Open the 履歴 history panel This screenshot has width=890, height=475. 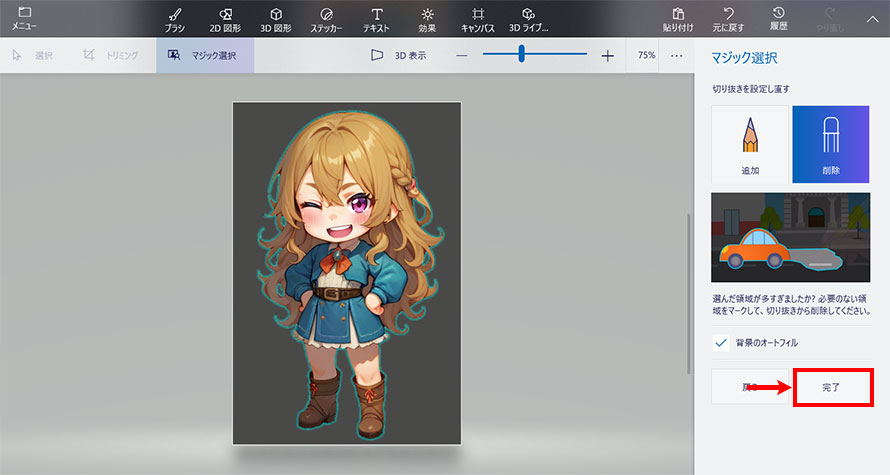(779, 19)
